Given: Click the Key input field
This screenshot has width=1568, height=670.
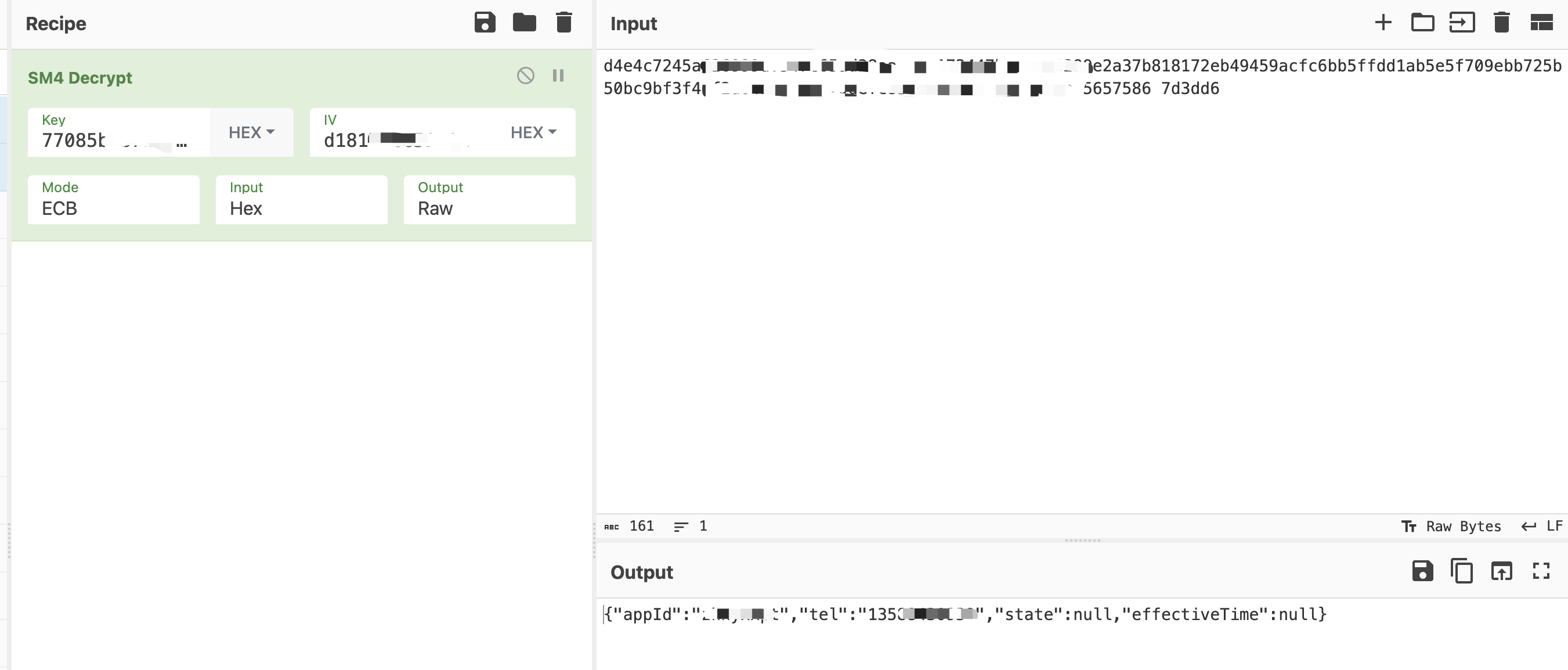Looking at the screenshot, I should (120, 132).
